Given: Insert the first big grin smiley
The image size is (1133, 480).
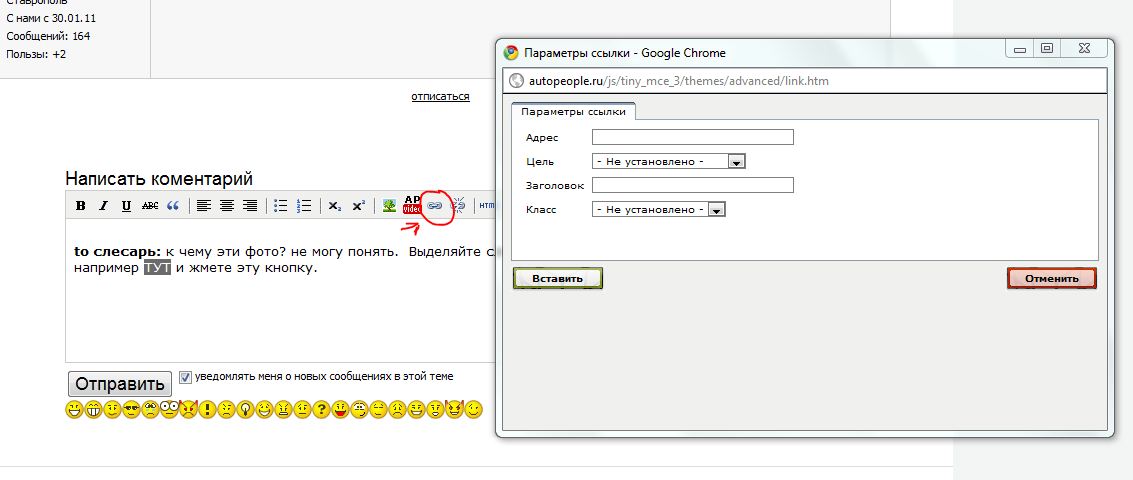Looking at the screenshot, I should pos(74,411).
